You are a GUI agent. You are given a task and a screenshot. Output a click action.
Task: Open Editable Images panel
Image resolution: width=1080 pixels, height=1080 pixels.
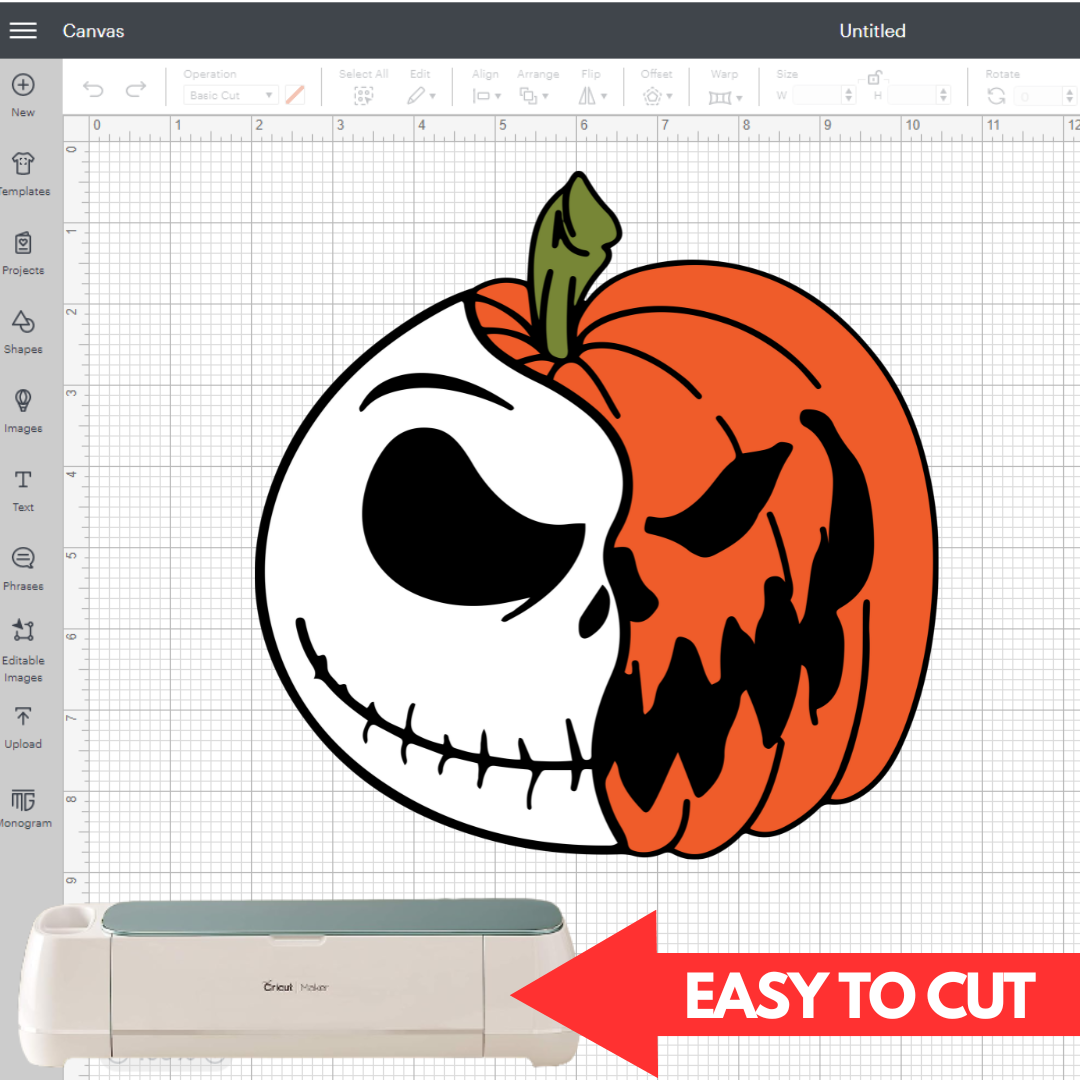click(x=23, y=650)
